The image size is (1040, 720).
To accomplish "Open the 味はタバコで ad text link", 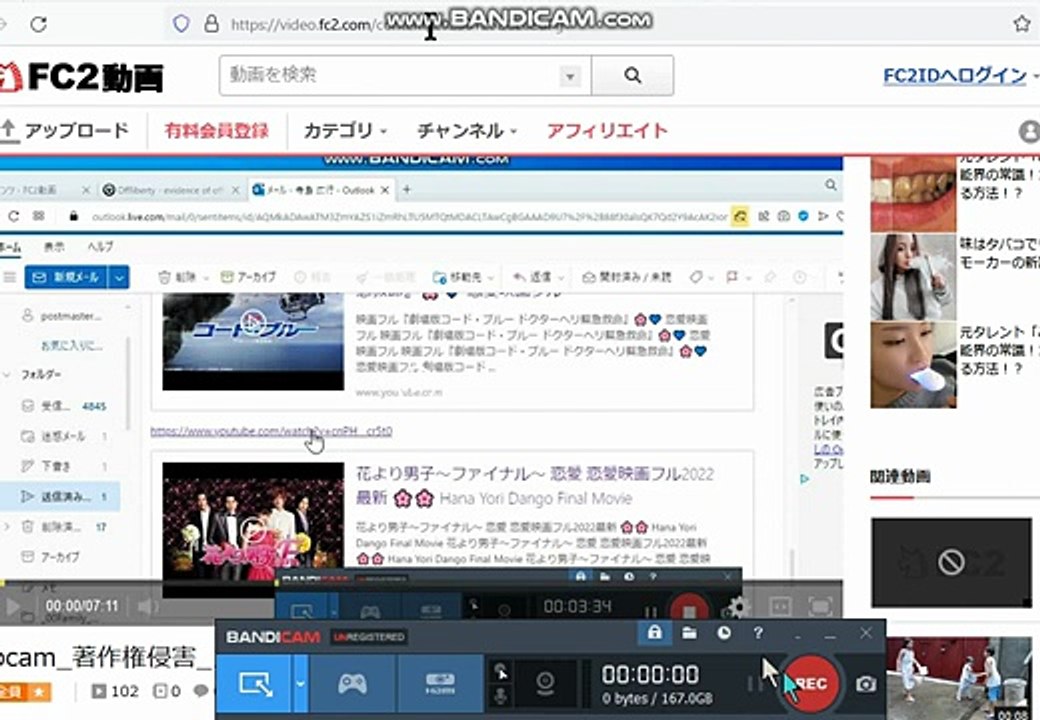I will tap(1000, 253).
